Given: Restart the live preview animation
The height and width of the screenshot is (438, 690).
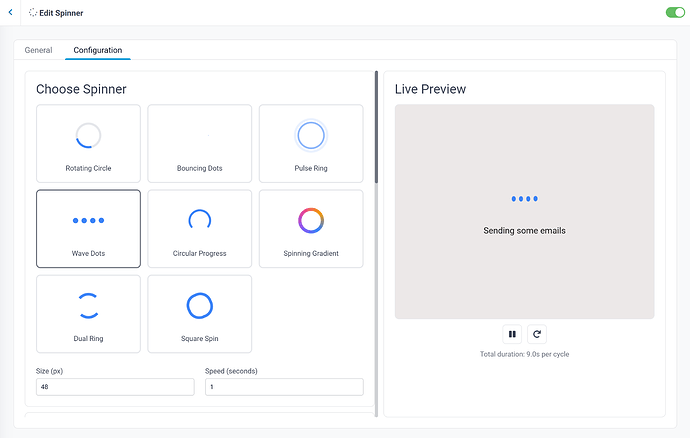Looking at the screenshot, I should point(537,334).
